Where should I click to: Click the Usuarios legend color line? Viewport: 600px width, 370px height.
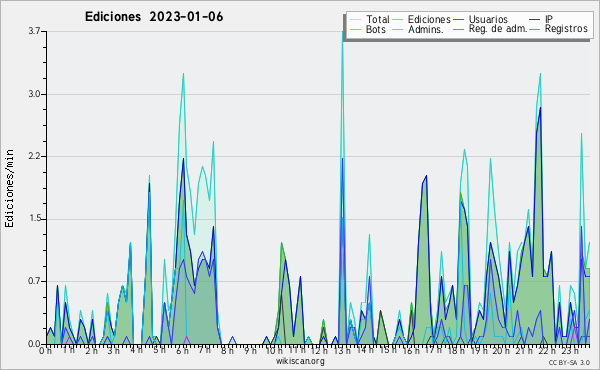pyautogui.click(x=459, y=20)
